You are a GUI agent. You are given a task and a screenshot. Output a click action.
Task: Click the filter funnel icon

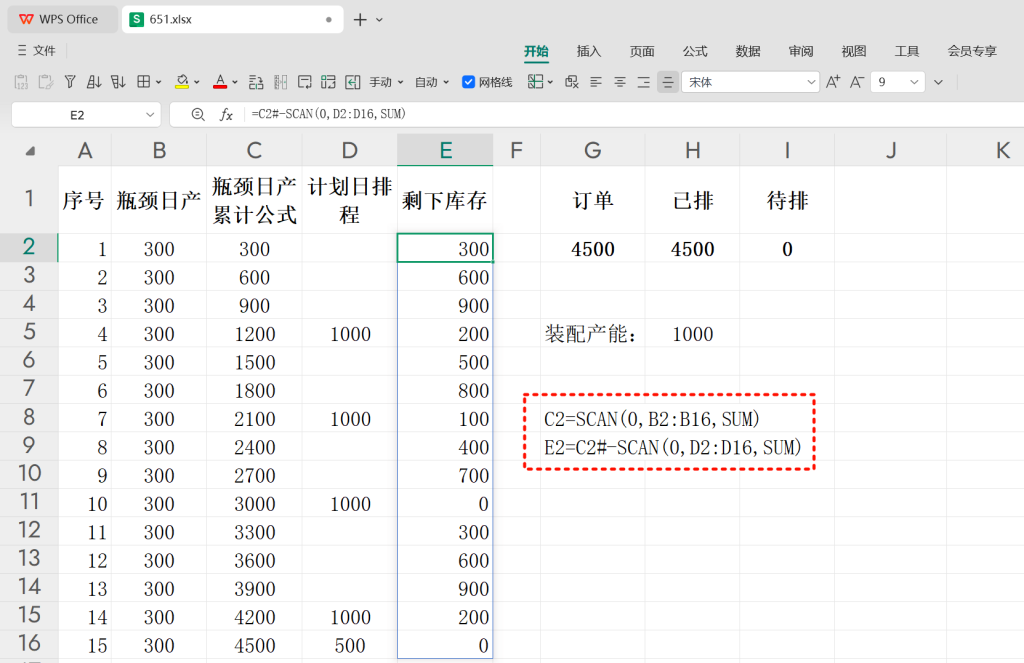click(70, 82)
